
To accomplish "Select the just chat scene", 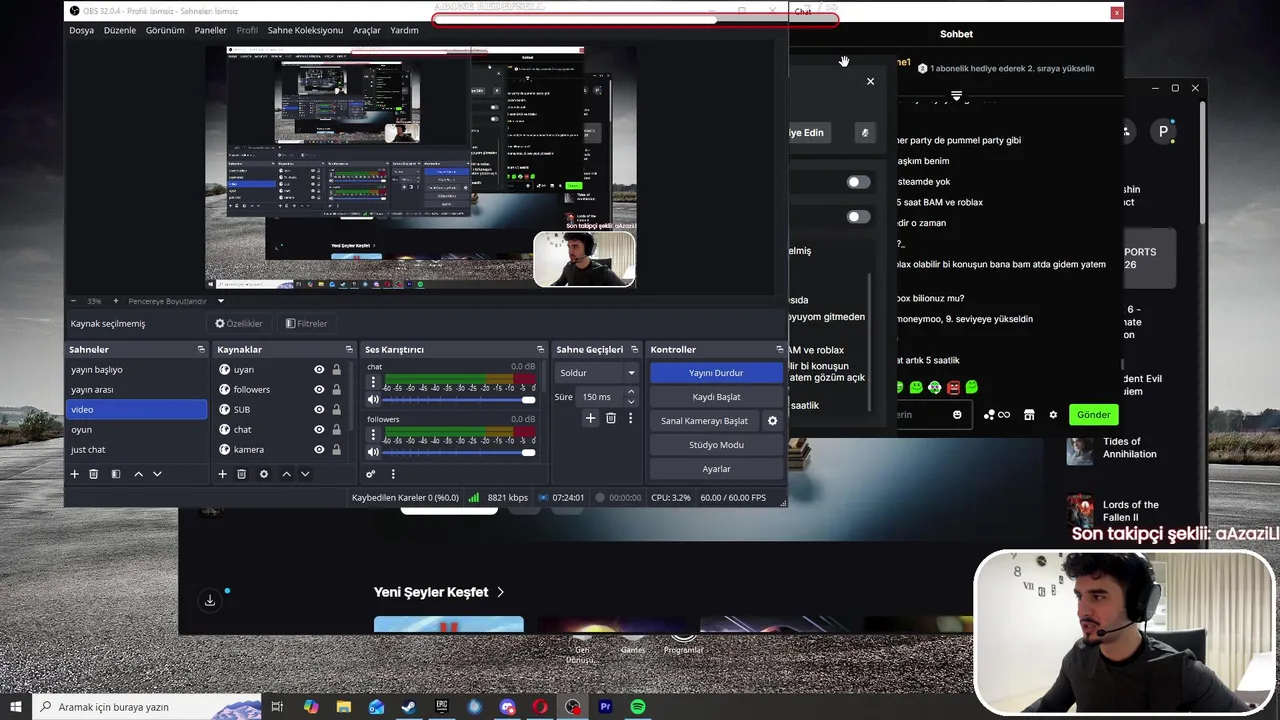I will 137,449.
